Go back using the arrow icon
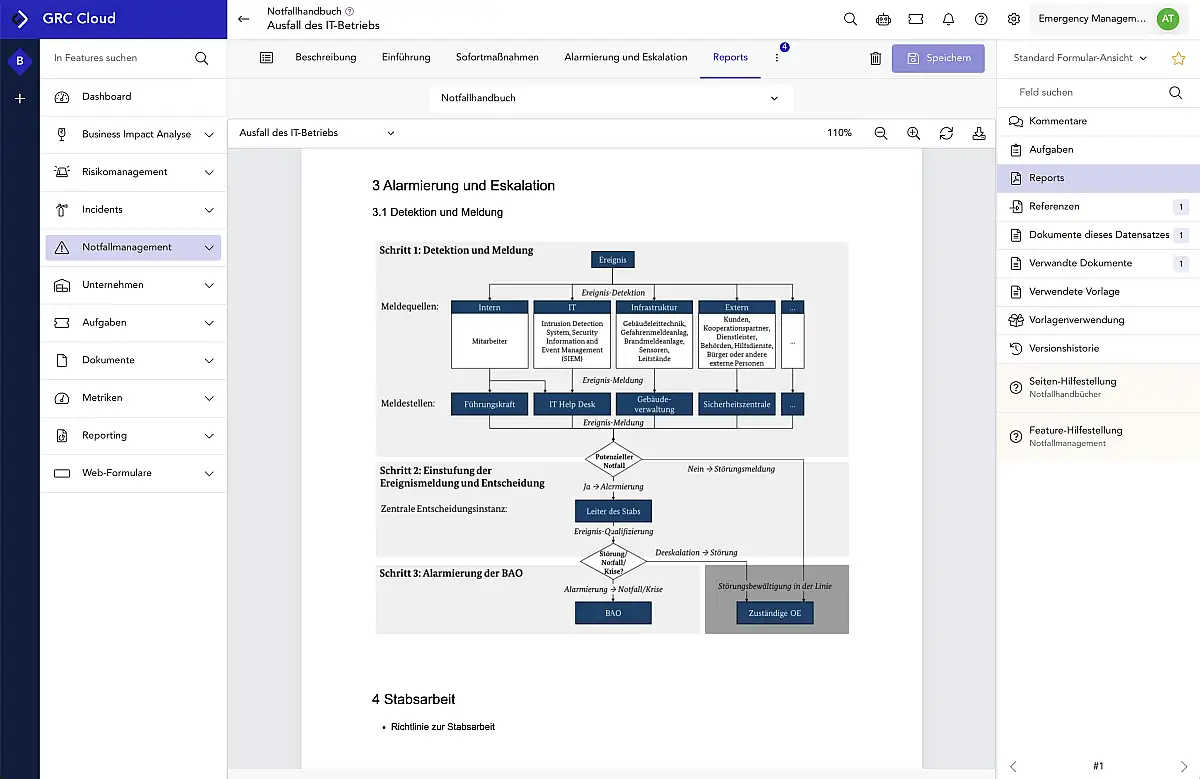1200x779 pixels. (x=244, y=19)
